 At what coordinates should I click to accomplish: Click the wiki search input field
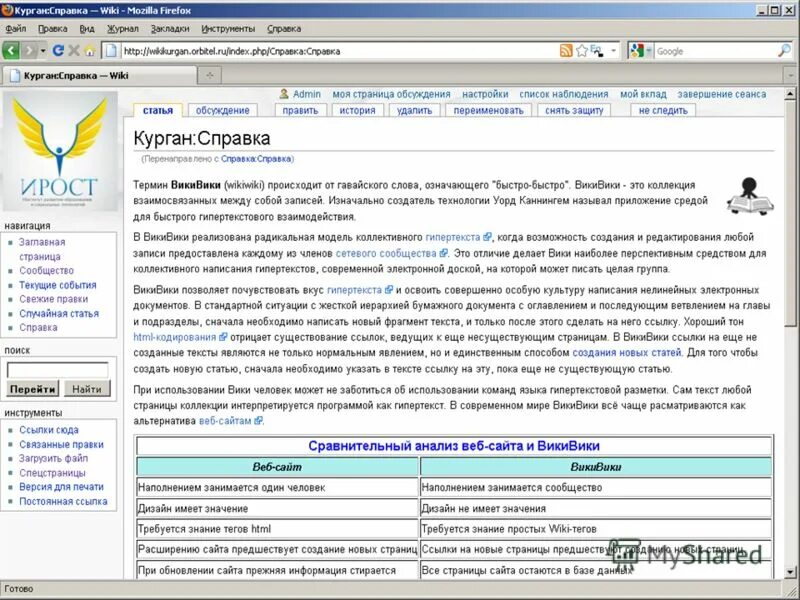58,369
